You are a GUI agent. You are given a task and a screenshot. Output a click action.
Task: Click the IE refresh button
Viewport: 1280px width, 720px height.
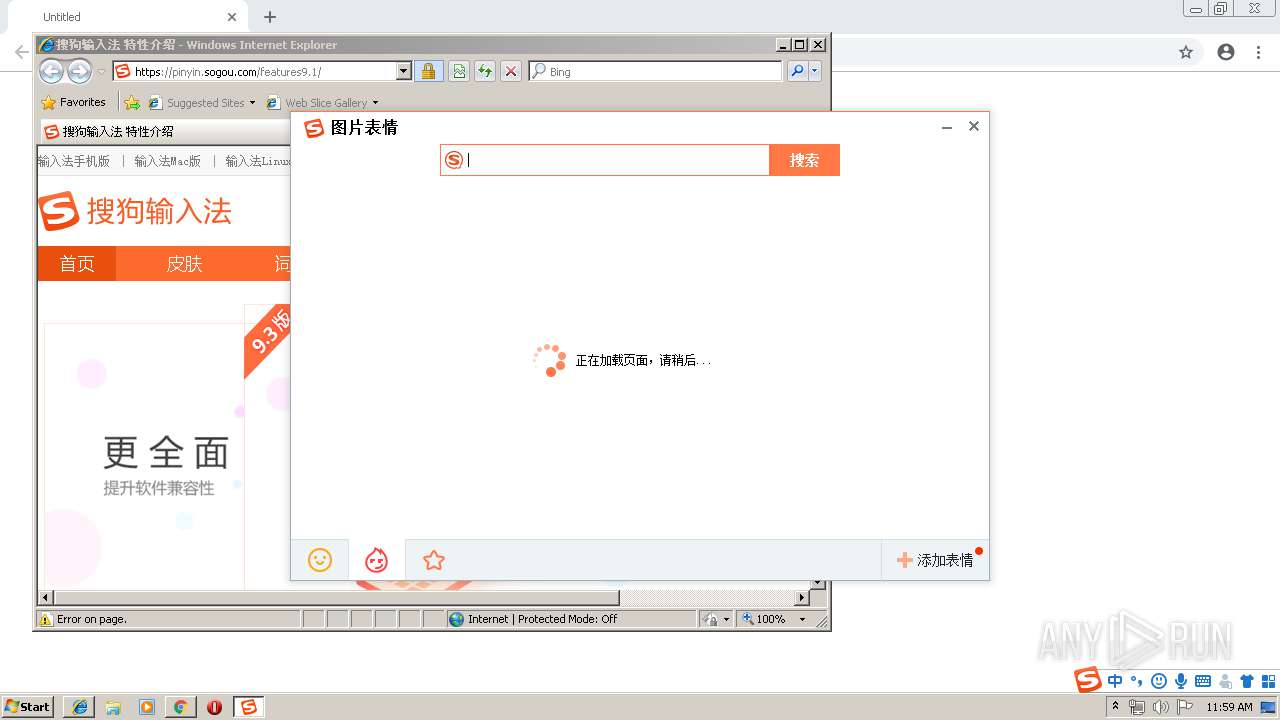click(x=485, y=71)
